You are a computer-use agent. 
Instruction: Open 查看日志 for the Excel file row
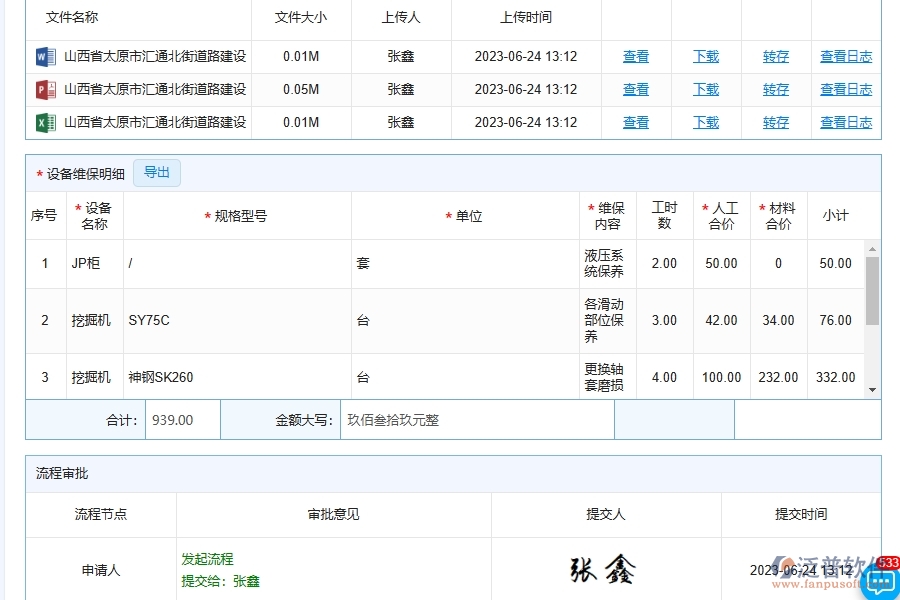(x=845, y=122)
